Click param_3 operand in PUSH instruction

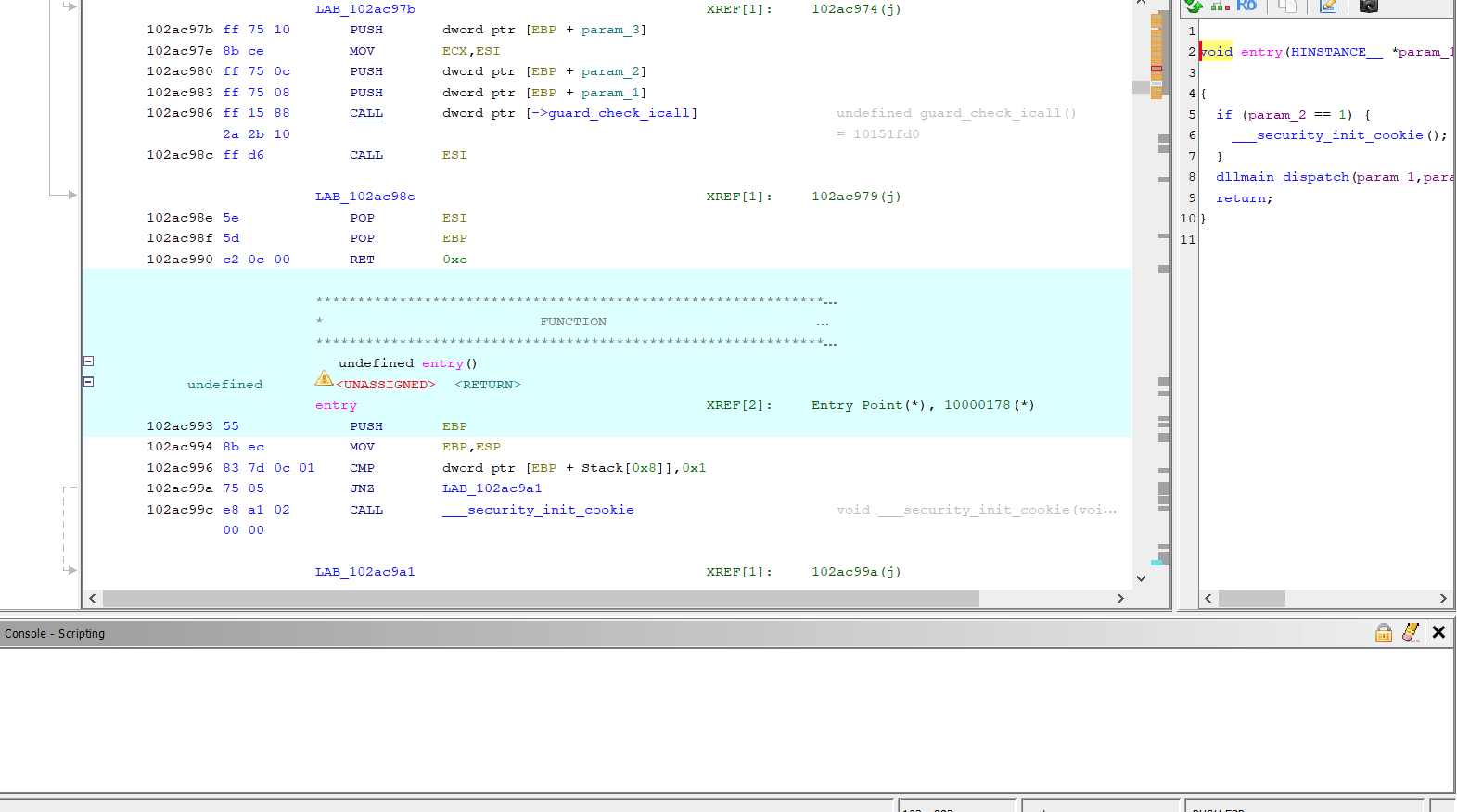[x=610, y=30]
